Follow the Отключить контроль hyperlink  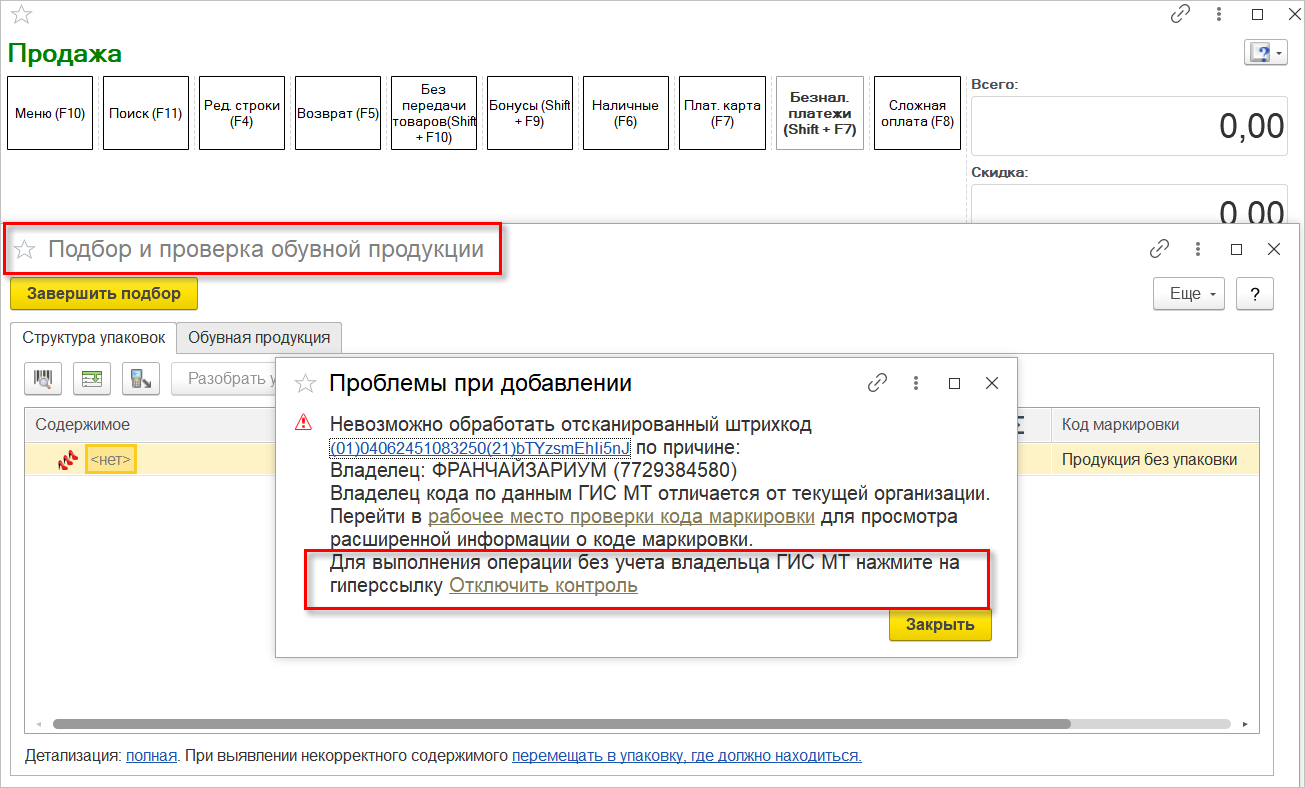point(543,586)
